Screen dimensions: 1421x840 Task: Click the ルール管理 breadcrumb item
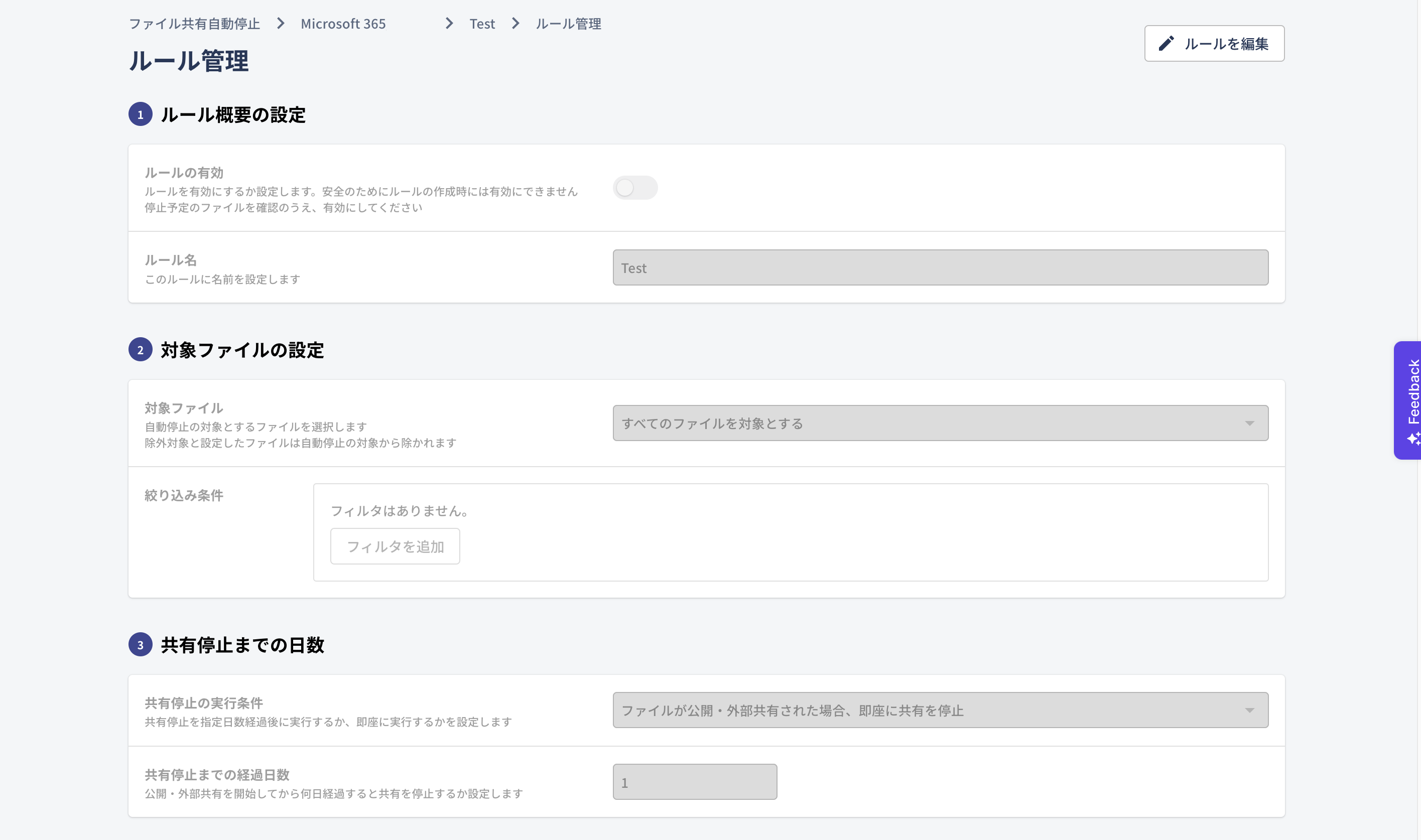coord(568,24)
